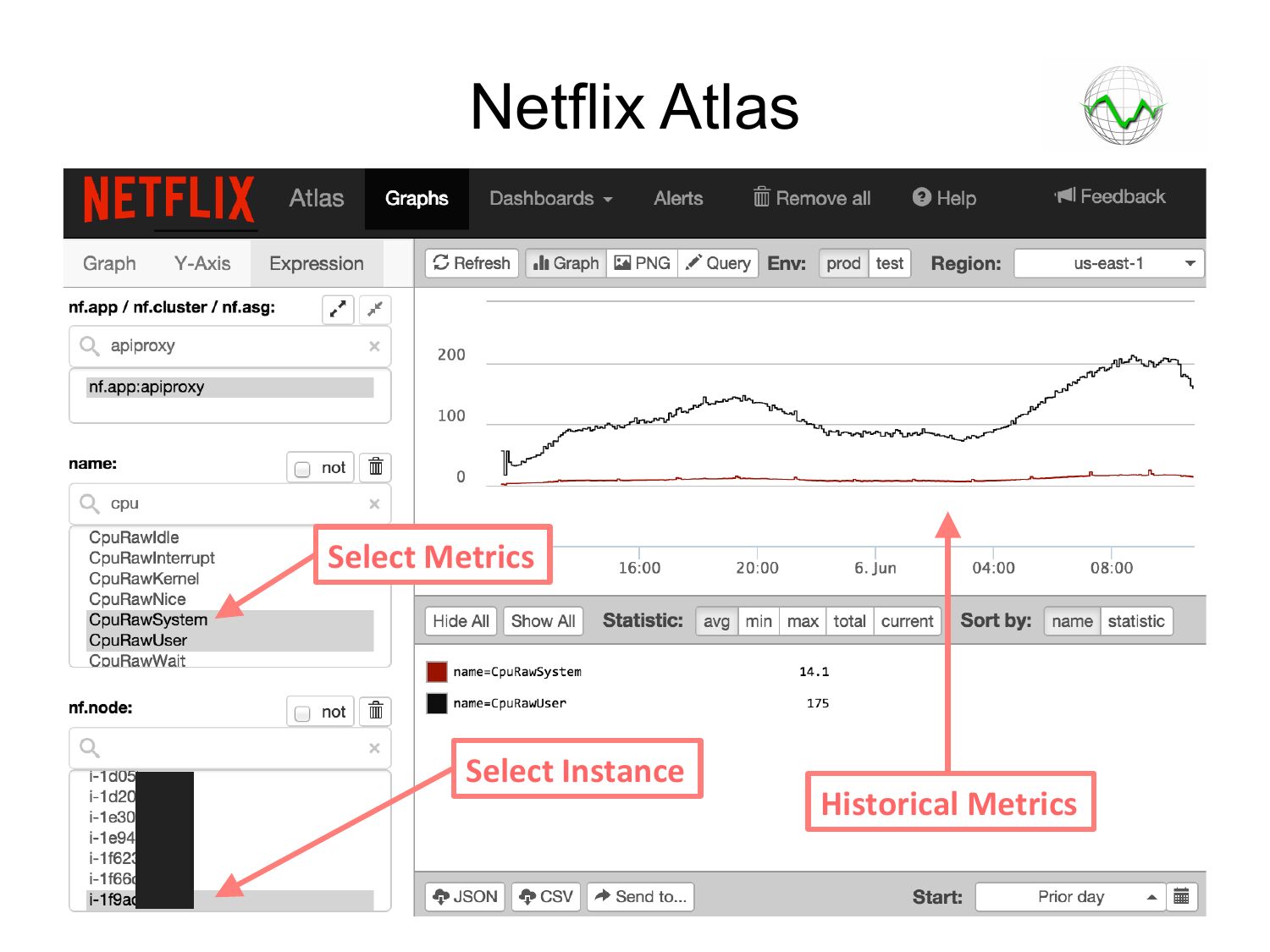
Task: Open the Region dropdown showing us-east-1
Action: point(1108,264)
